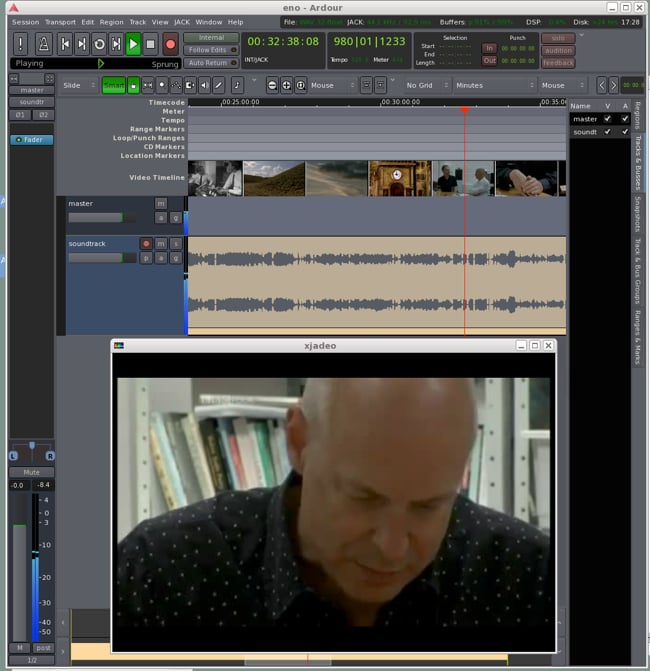Click the Mute button in mixer strip
Screen dimensions: 650x671
pos(31,472)
